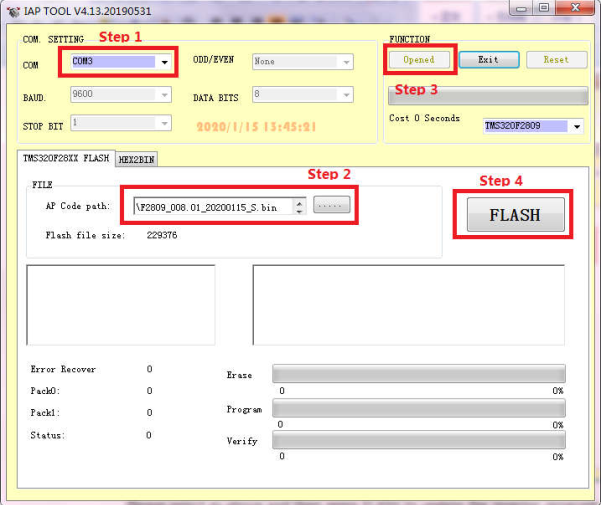
Task: Click the Pack0: label
Action: click(x=45, y=391)
